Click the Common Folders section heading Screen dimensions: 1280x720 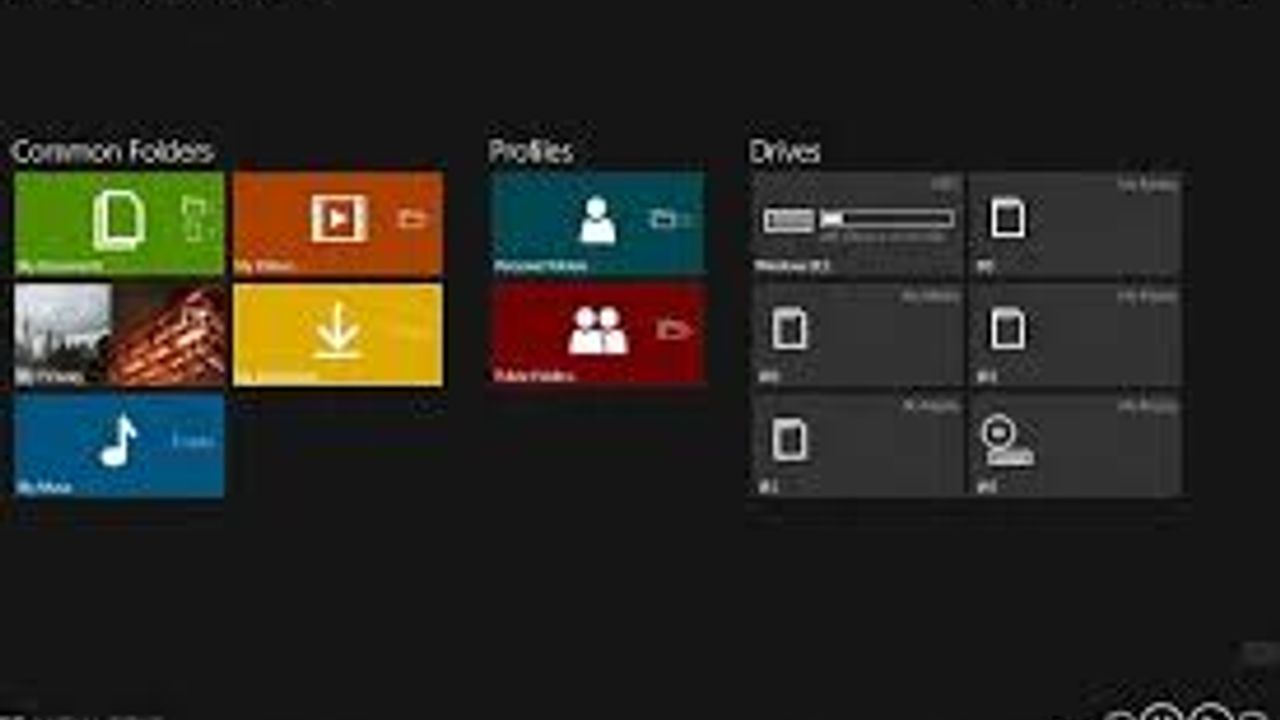coord(112,152)
